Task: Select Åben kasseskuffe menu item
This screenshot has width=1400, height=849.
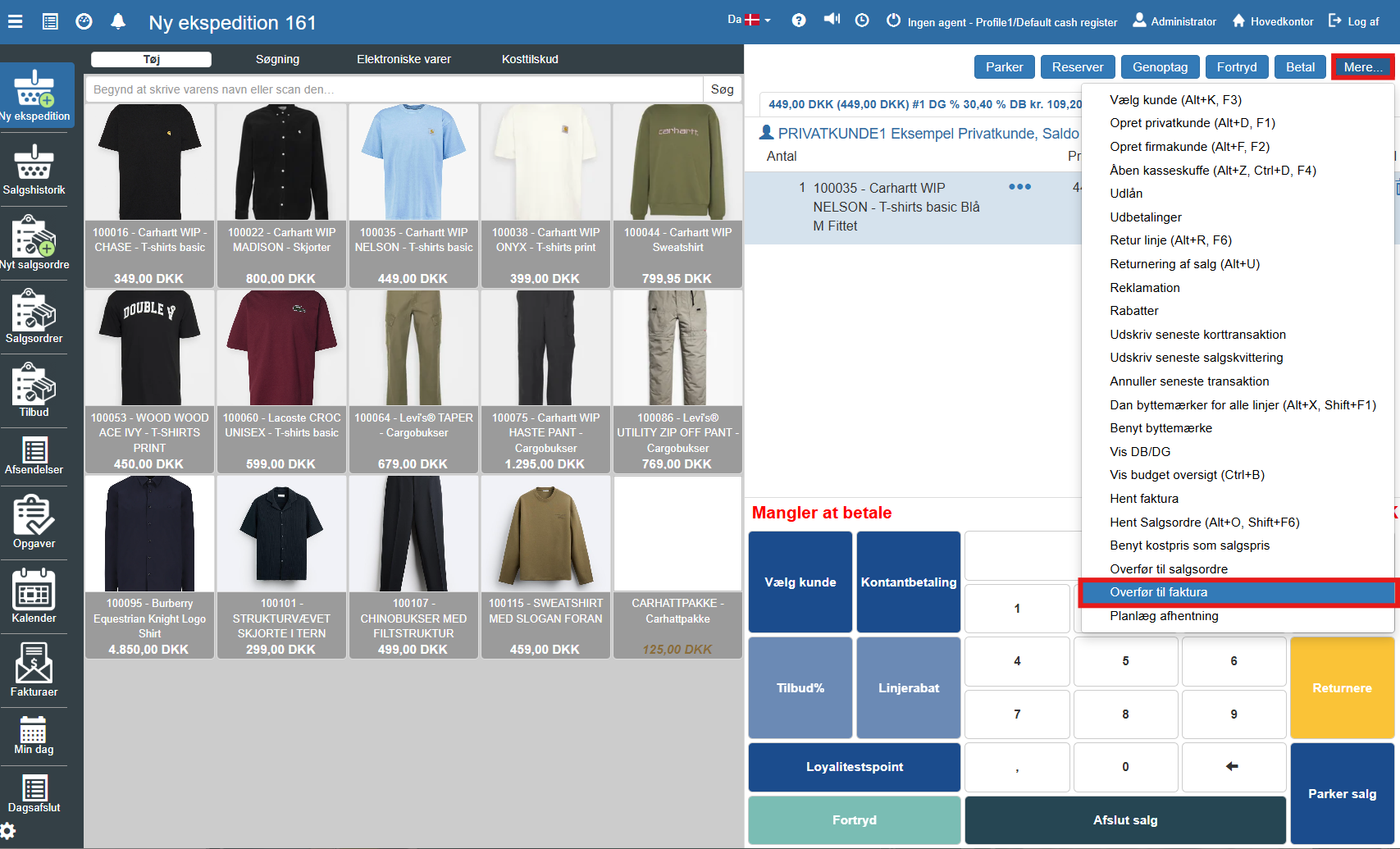Action: pyautogui.click(x=1238, y=171)
